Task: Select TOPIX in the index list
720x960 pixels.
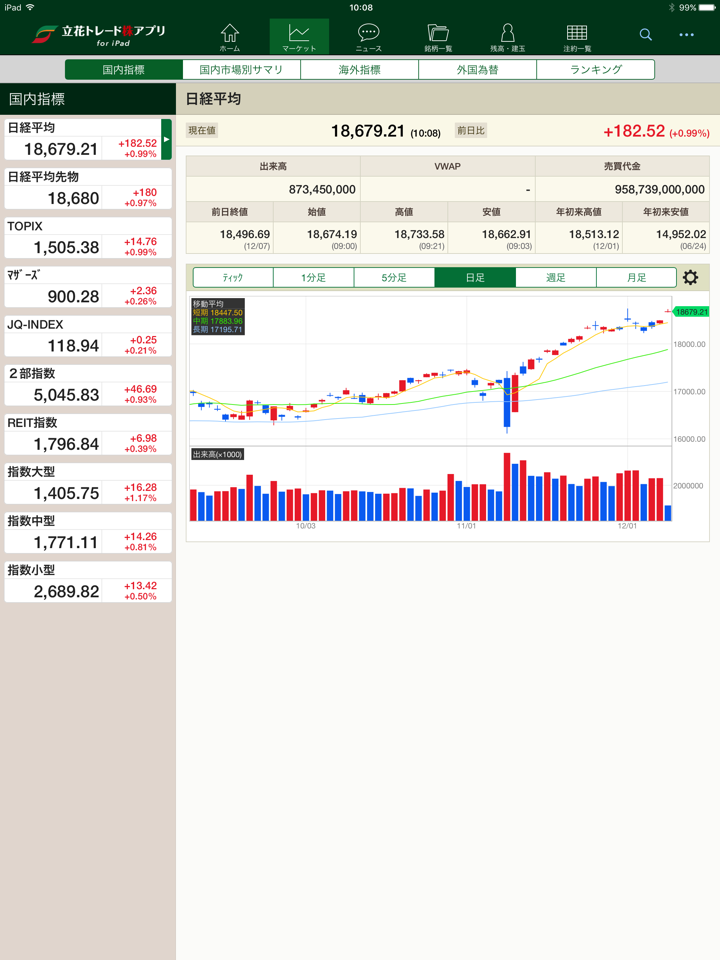Action: point(88,238)
